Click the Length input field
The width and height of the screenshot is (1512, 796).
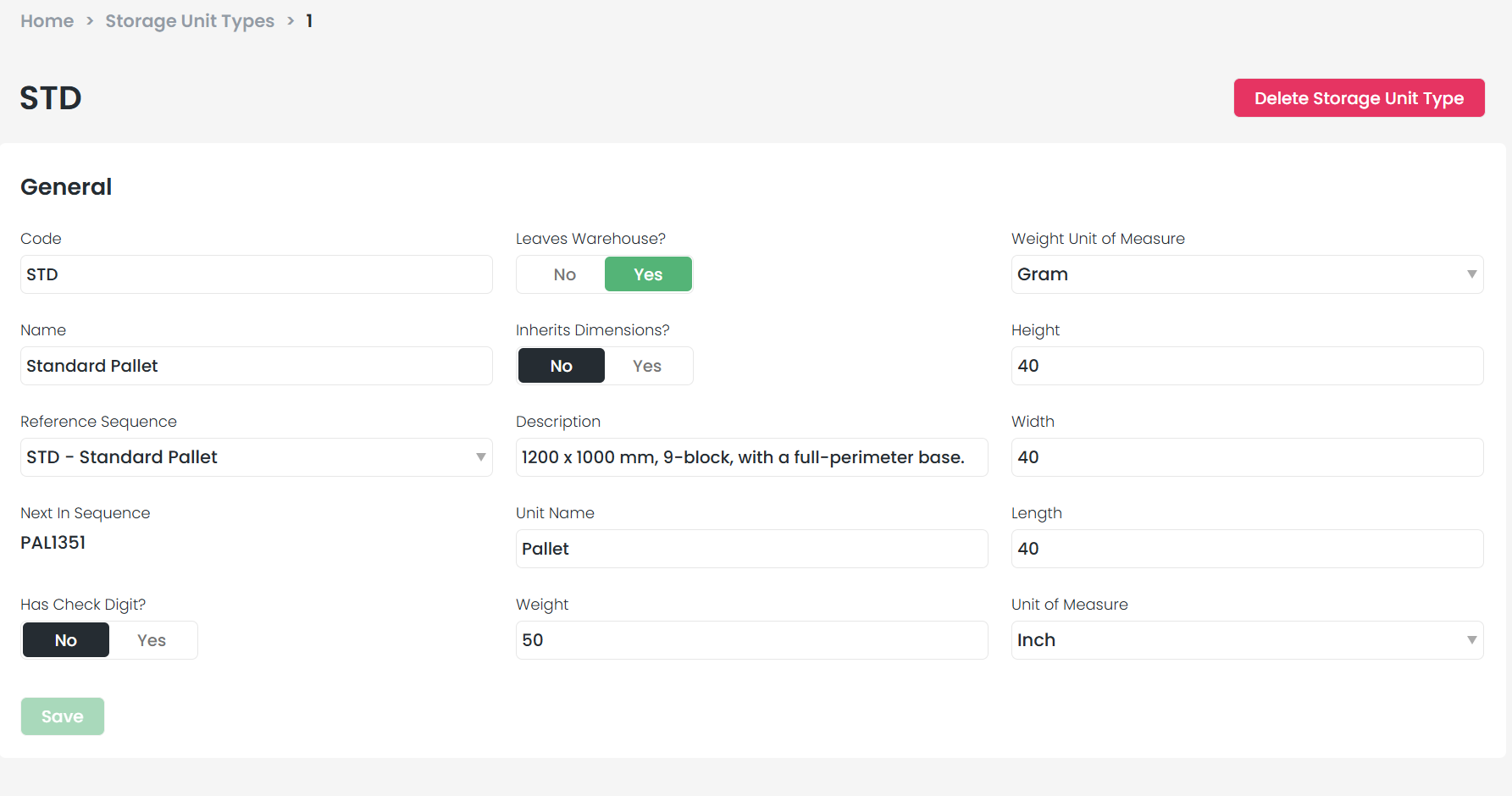[1246, 549]
